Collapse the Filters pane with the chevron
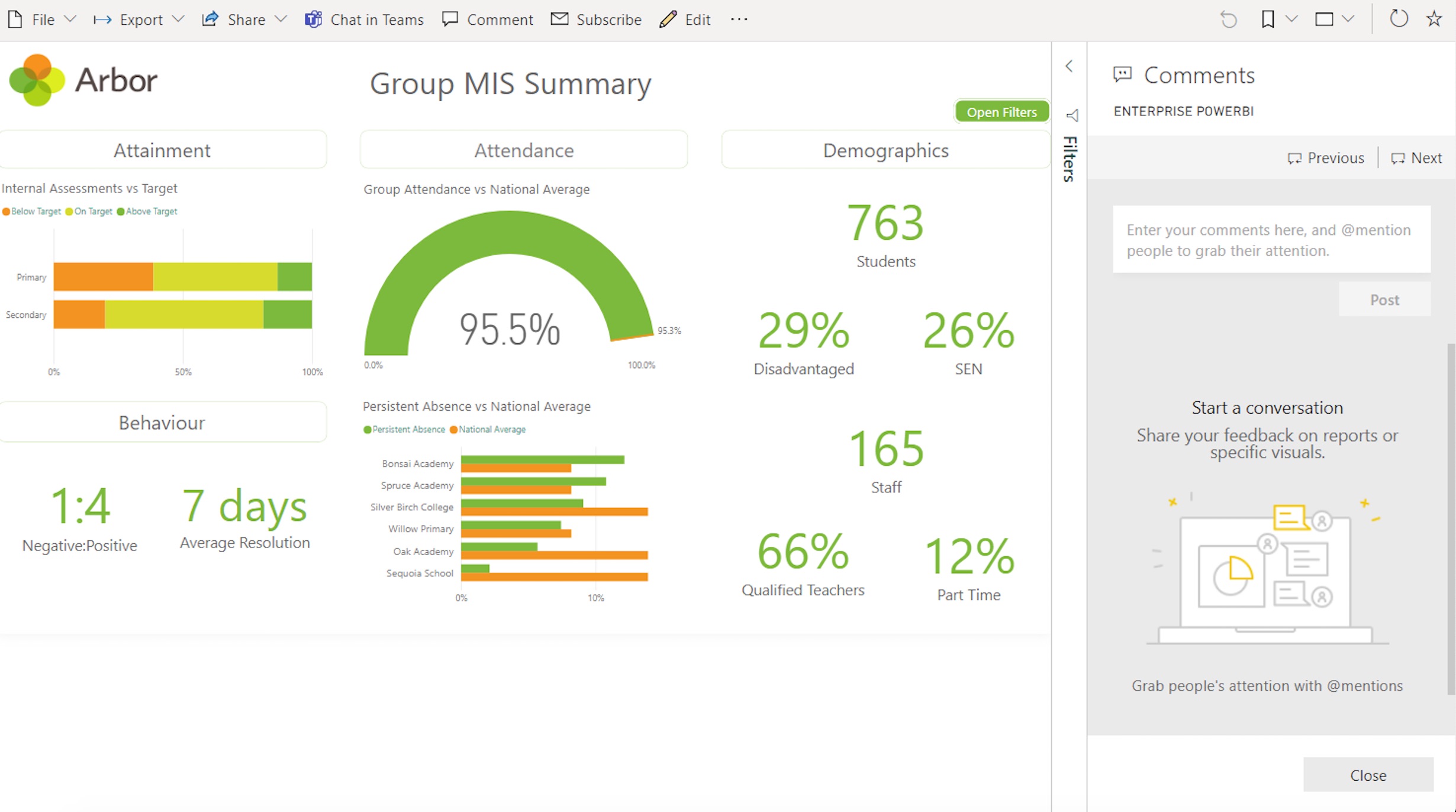 [x=1069, y=66]
